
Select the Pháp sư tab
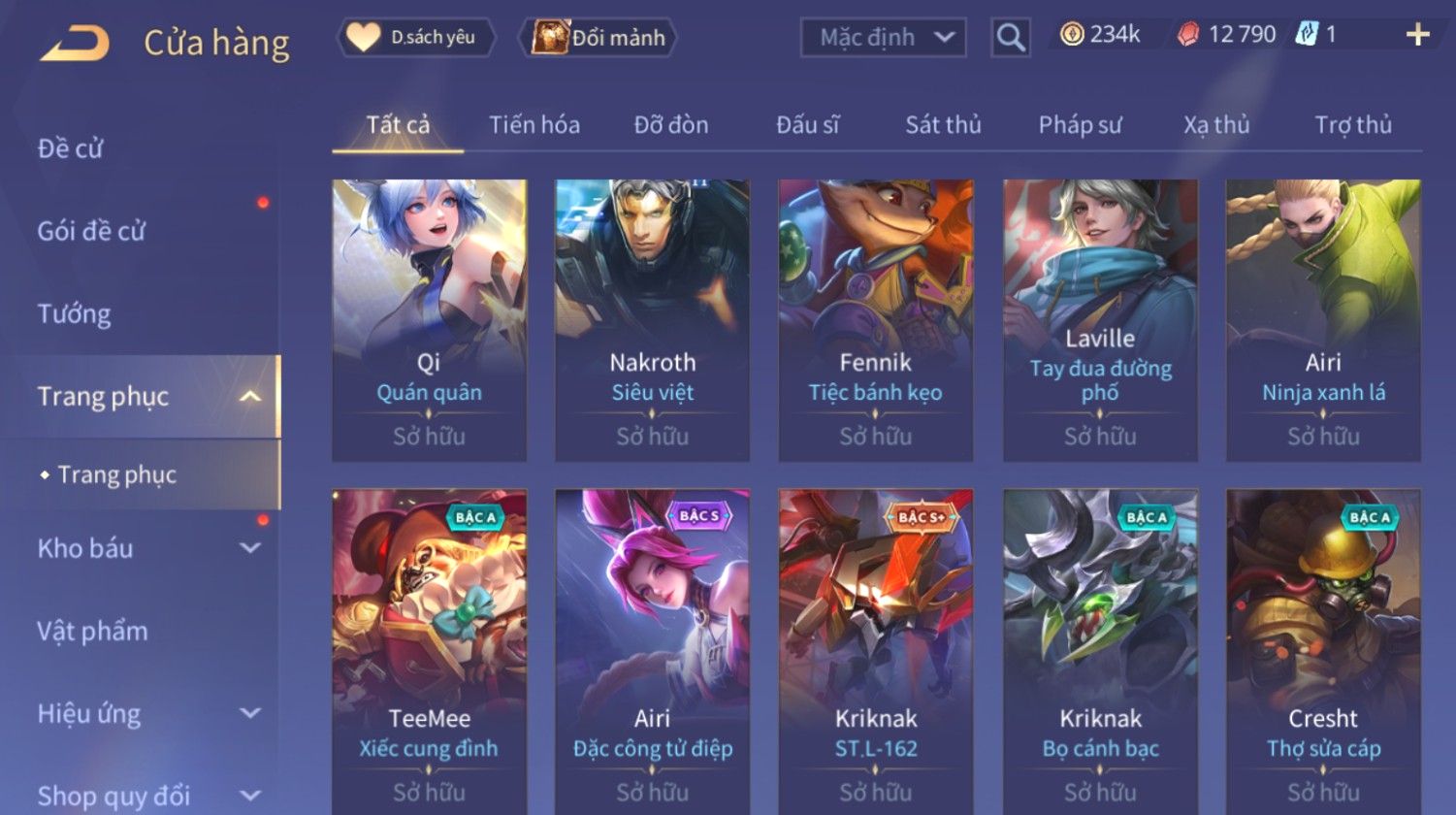[x=1080, y=125]
